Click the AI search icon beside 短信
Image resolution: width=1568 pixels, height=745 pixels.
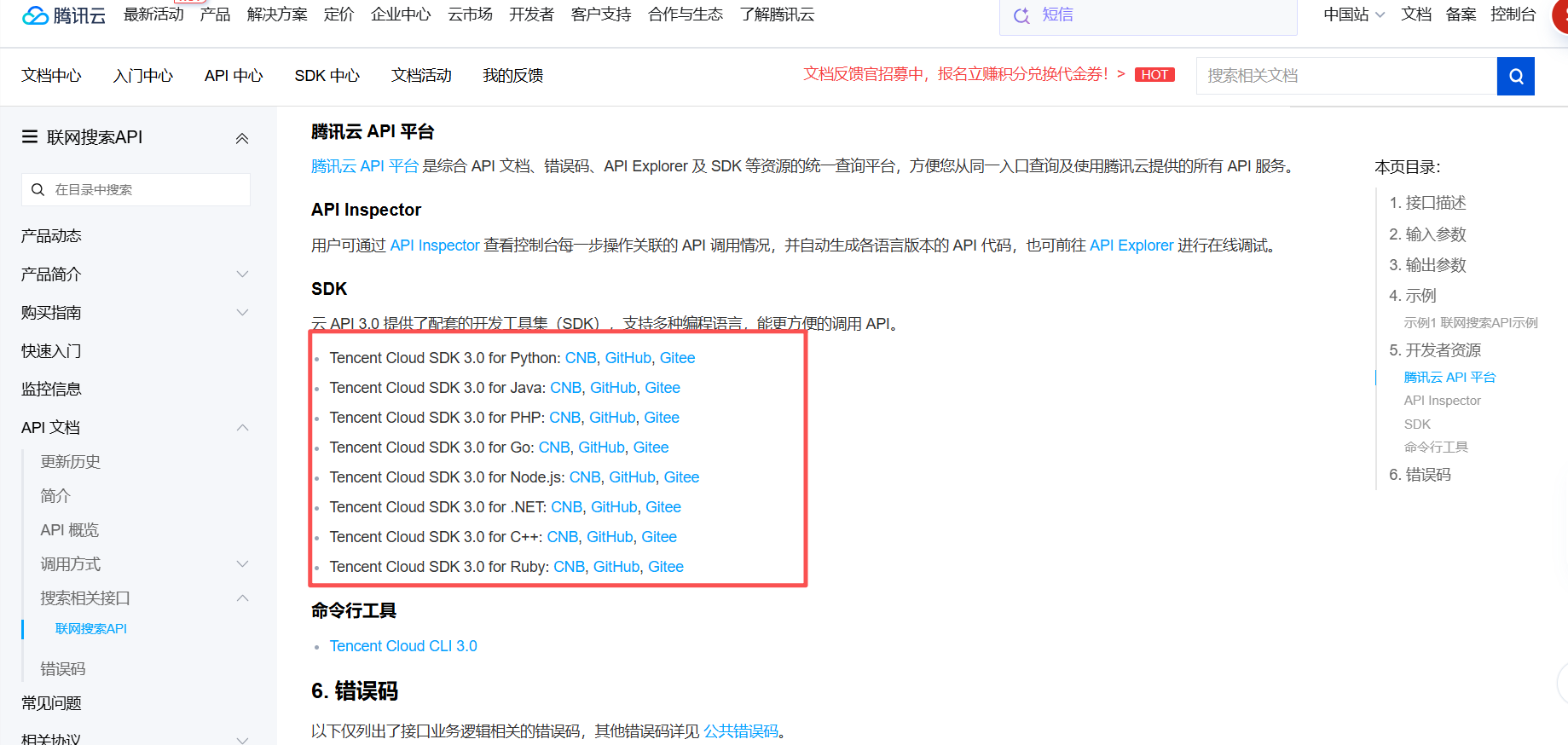(x=1021, y=15)
